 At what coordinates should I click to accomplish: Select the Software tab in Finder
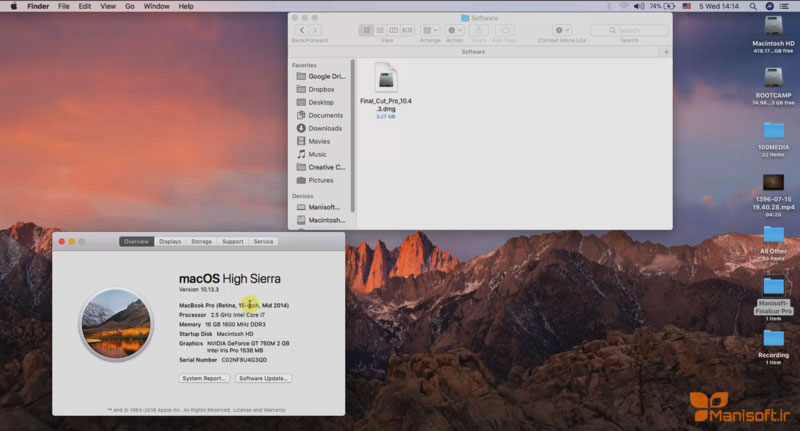click(473, 52)
